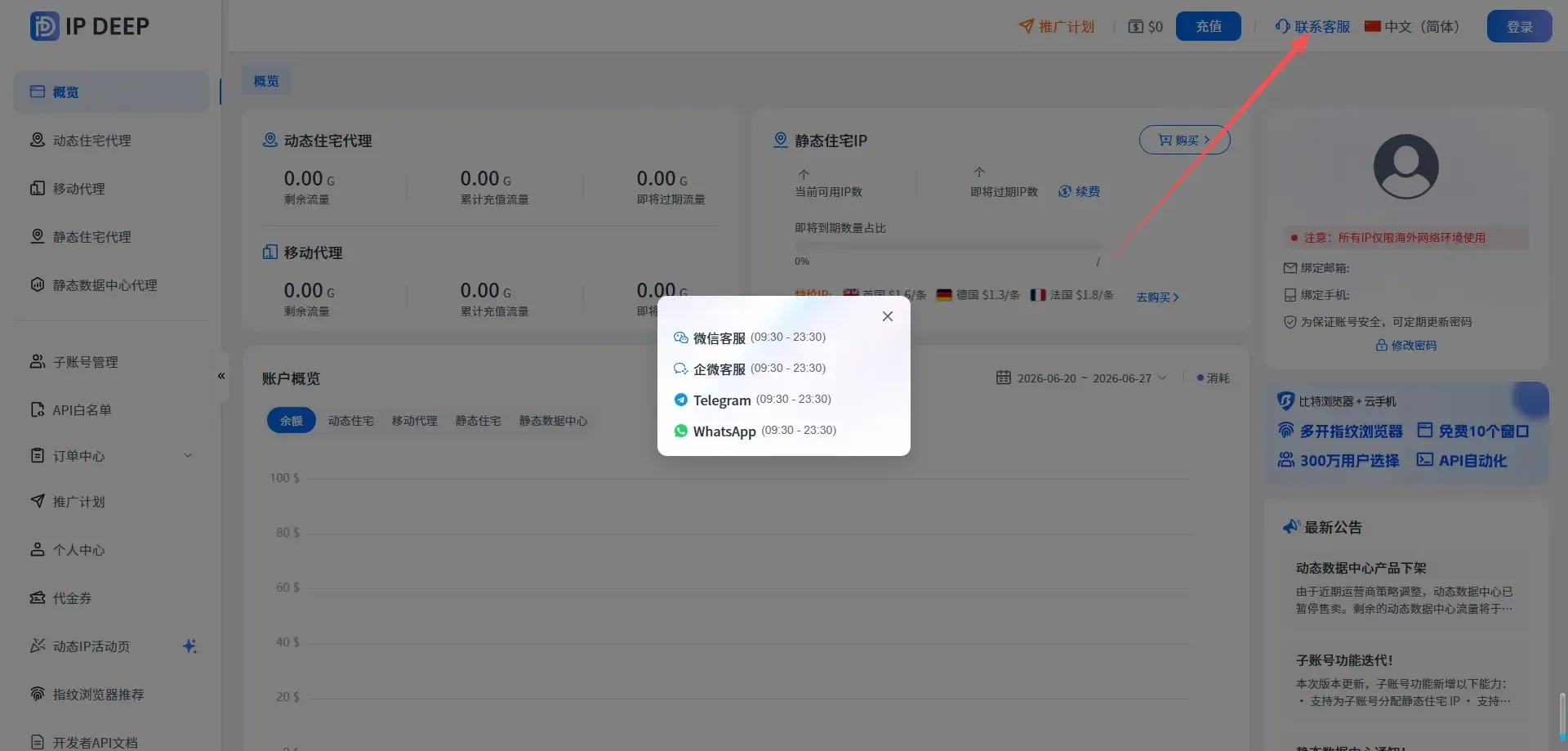This screenshot has width=1568, height=751.
Task: Click the 绑定邮箱 envelope icon
Action: (x=1290, y=267)
